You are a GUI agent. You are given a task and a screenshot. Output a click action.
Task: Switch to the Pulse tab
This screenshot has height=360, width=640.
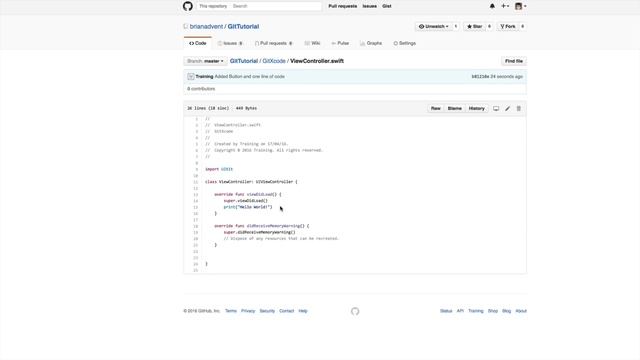tap(340, 43)
